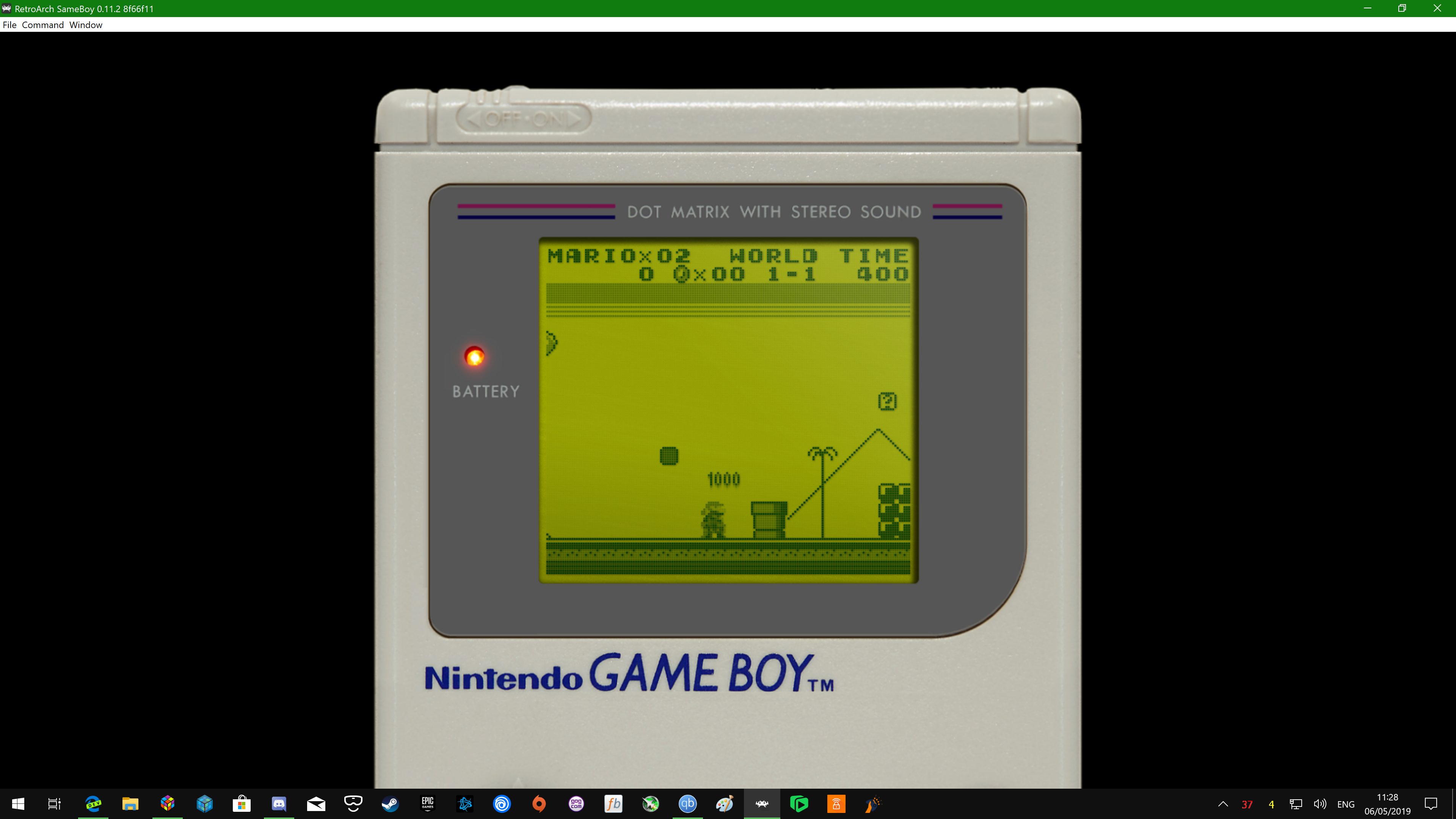Expand the hidden system tray icons
Viewport: 1456px width, 819px height.
[x=1222, y=804]
